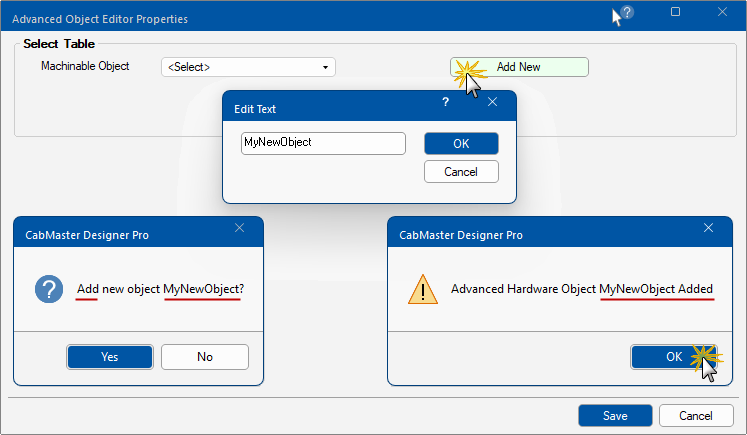Image resolution: width=747 pixels, height=435 pixels.
Task: Cancel the Advanced Object Editor Properties window
Action: 696,416
